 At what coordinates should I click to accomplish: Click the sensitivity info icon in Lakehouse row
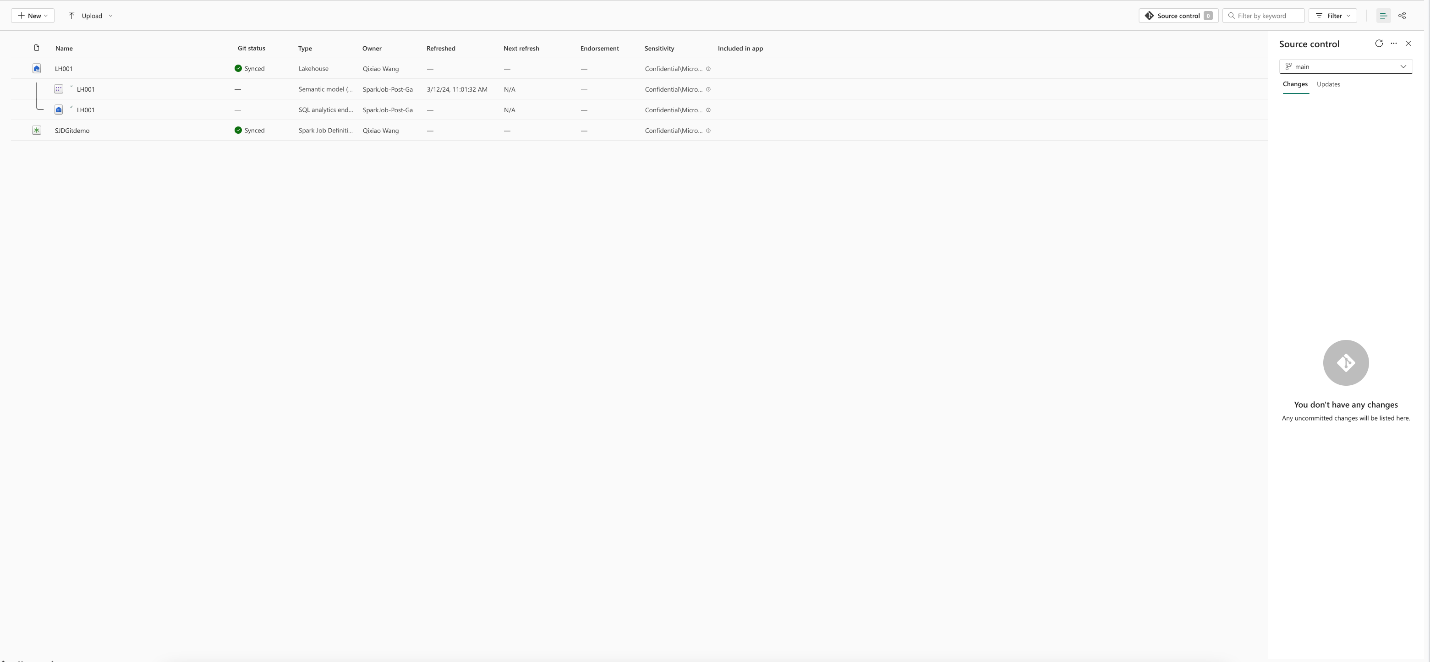click(708, 69)
